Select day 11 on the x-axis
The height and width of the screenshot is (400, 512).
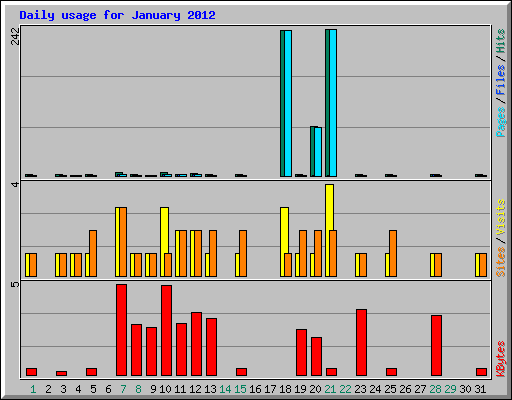click(x=180, y=389)
